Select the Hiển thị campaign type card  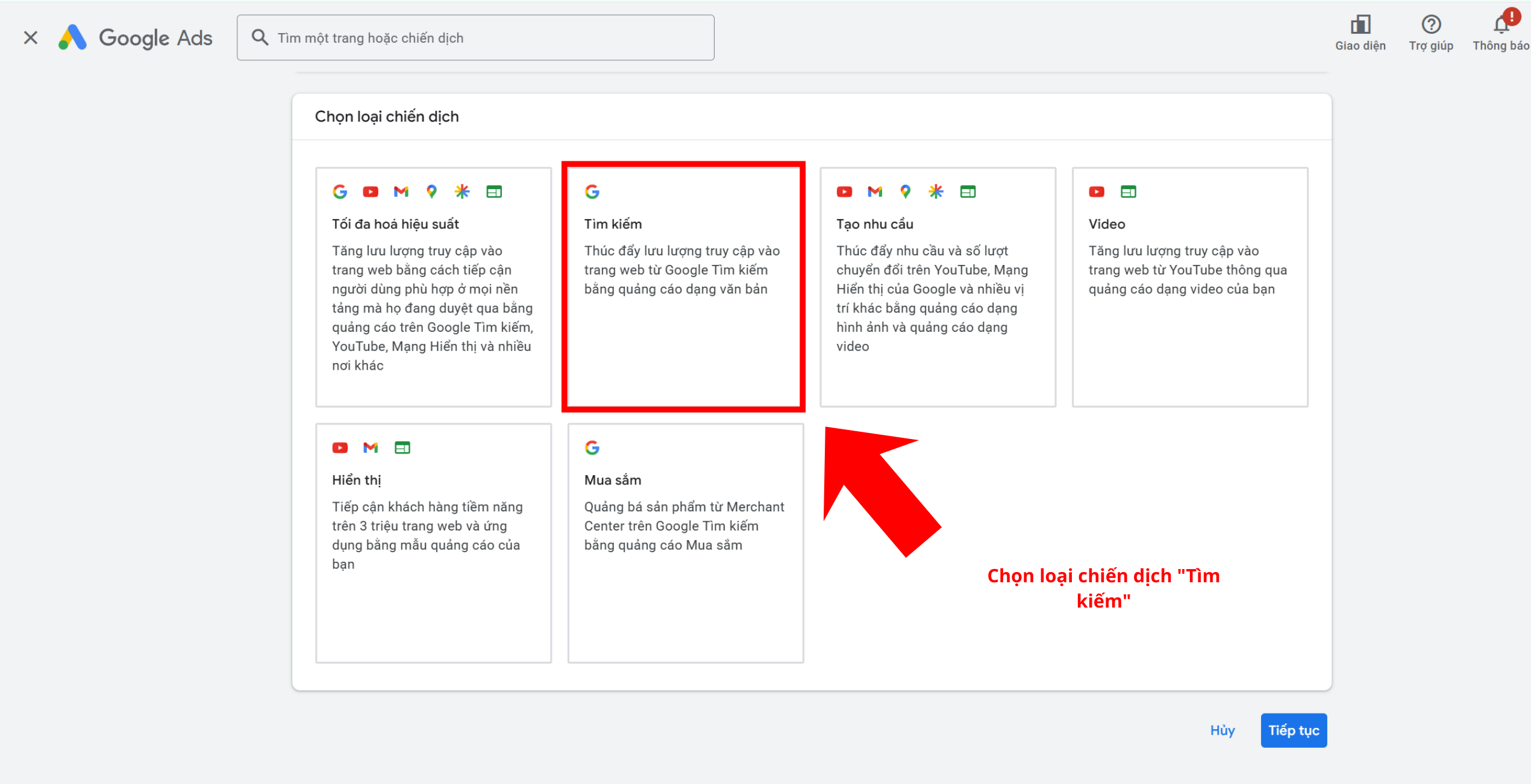tap(434, 543)
